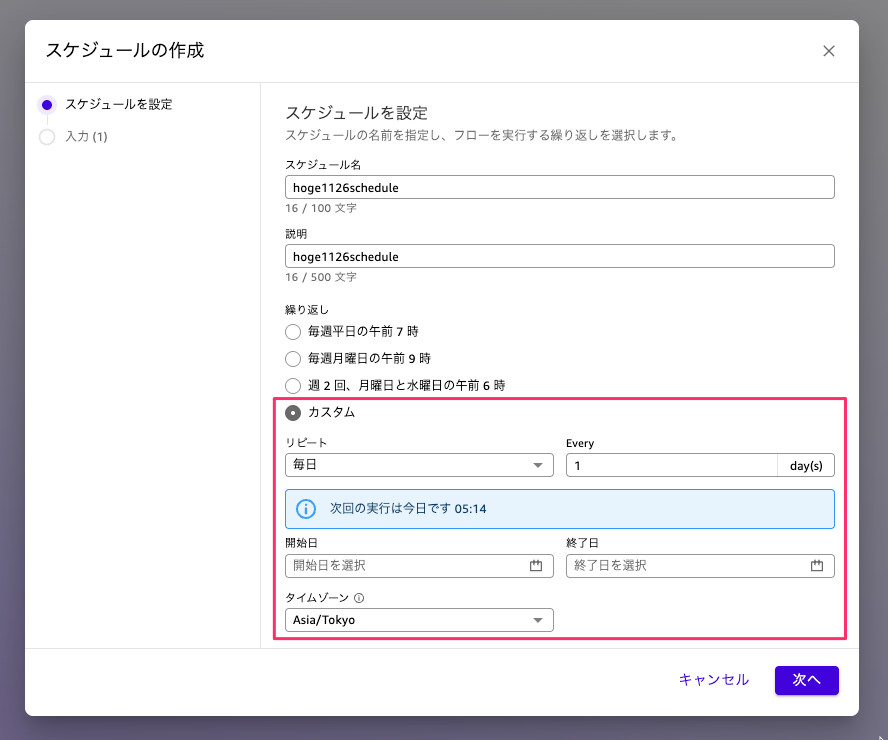The image size is (888, 740).
Task: Open the calendar picker for 開始日
Action: point(538,565)
